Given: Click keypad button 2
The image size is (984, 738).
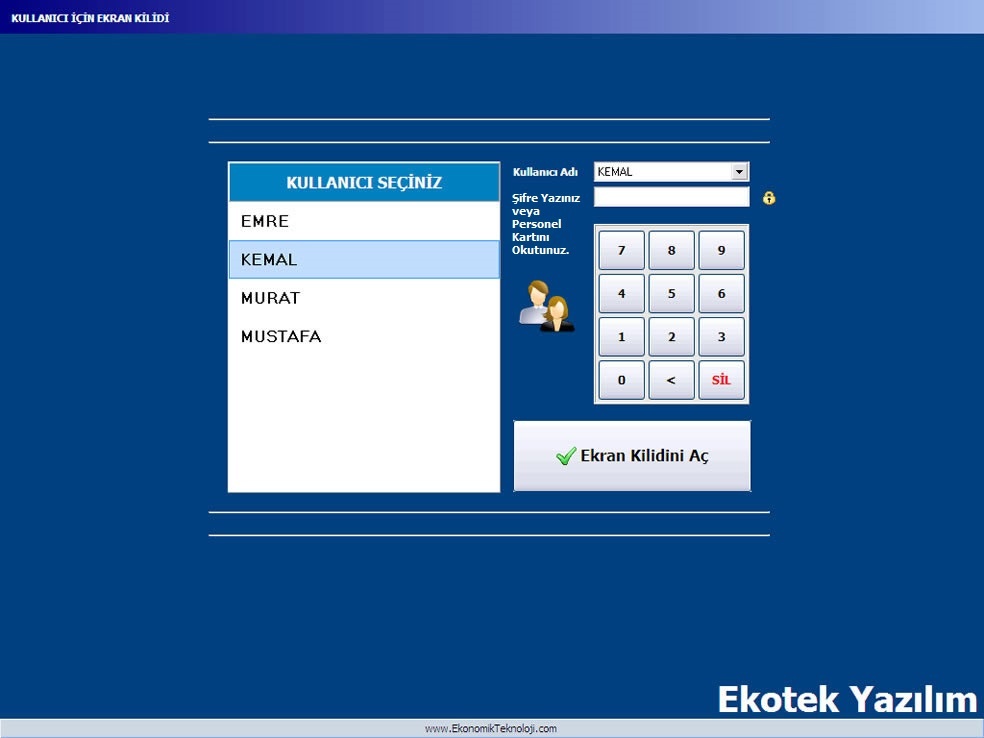Looking at the screenshot, I should (x=671, y=336).
